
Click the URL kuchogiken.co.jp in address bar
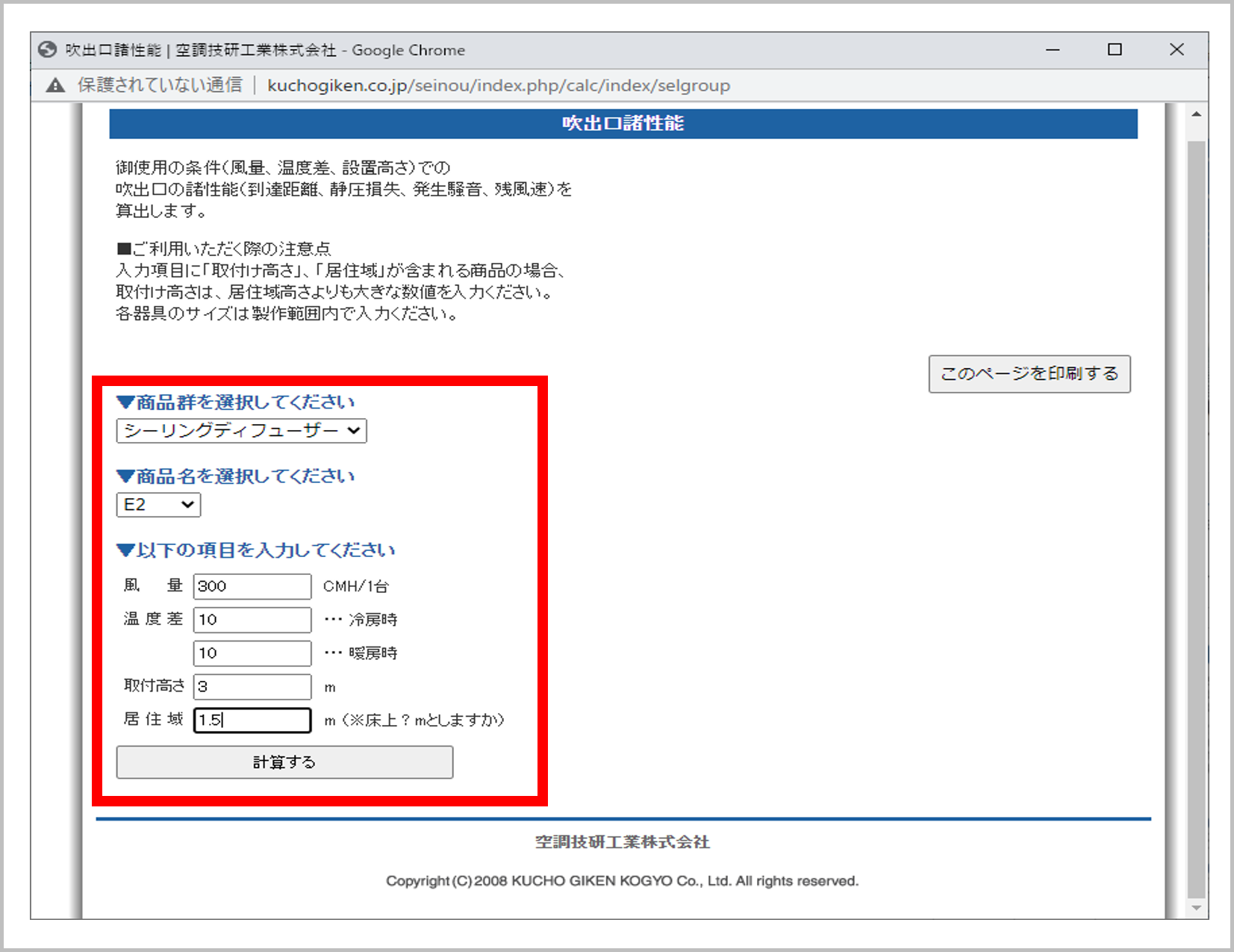(x=498, y=86)
